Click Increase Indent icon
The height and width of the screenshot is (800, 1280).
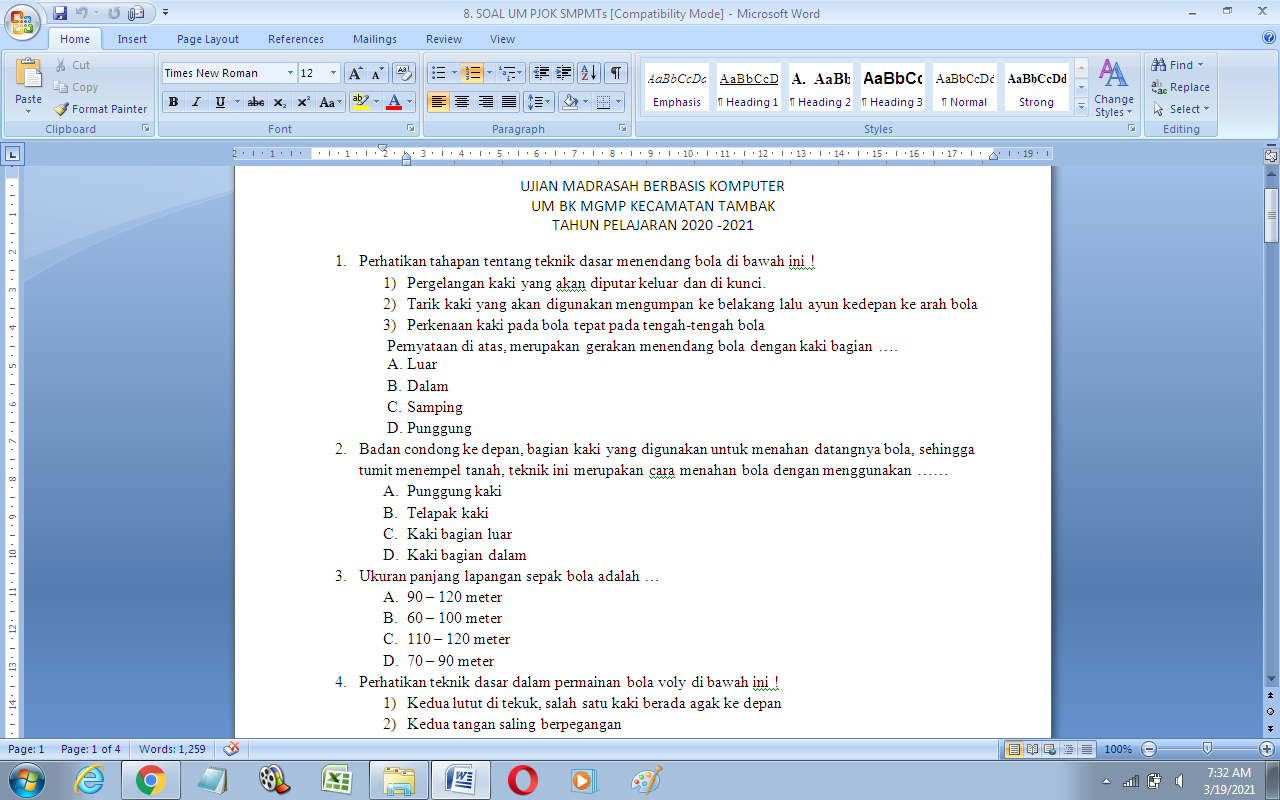click(563, 73)
